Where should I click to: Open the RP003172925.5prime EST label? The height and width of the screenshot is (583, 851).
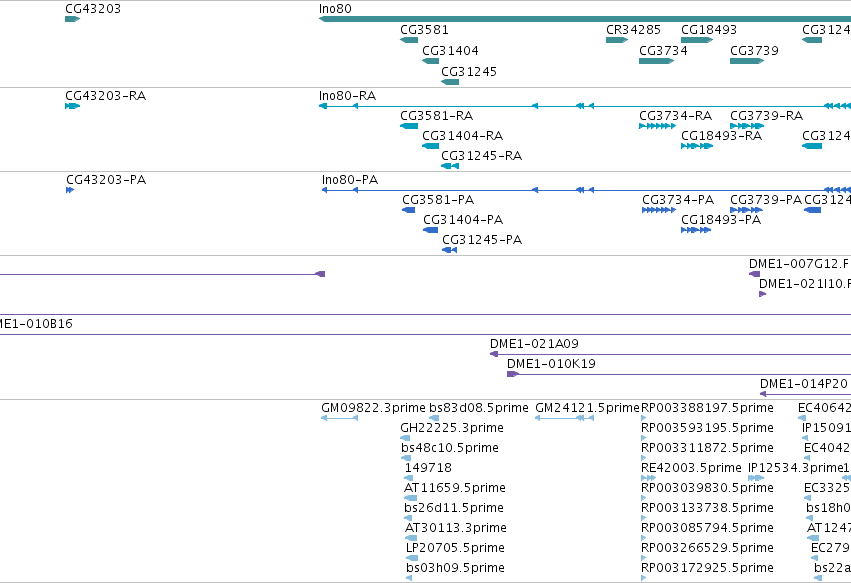(708, 568)
